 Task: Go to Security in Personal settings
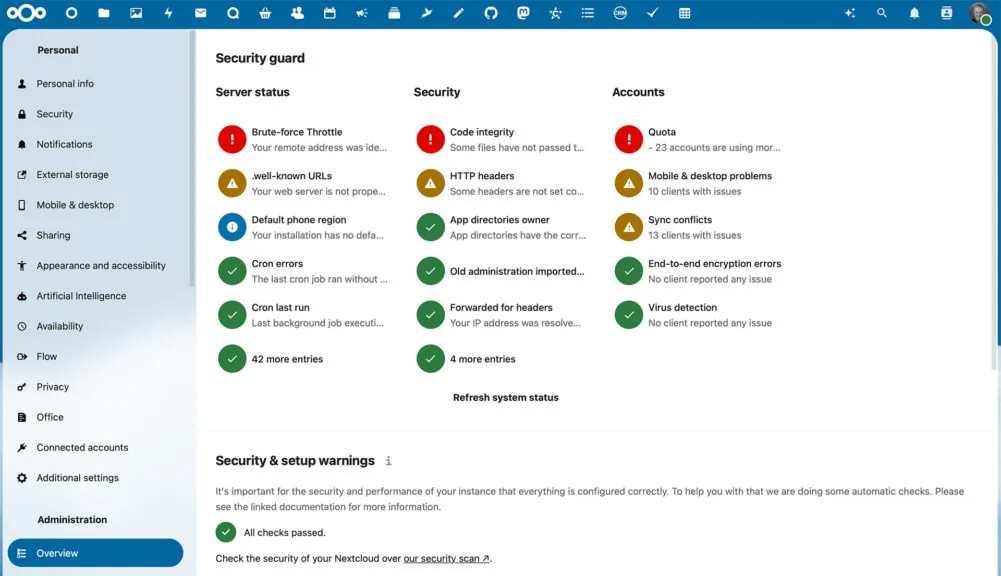[x=55, y=114]
